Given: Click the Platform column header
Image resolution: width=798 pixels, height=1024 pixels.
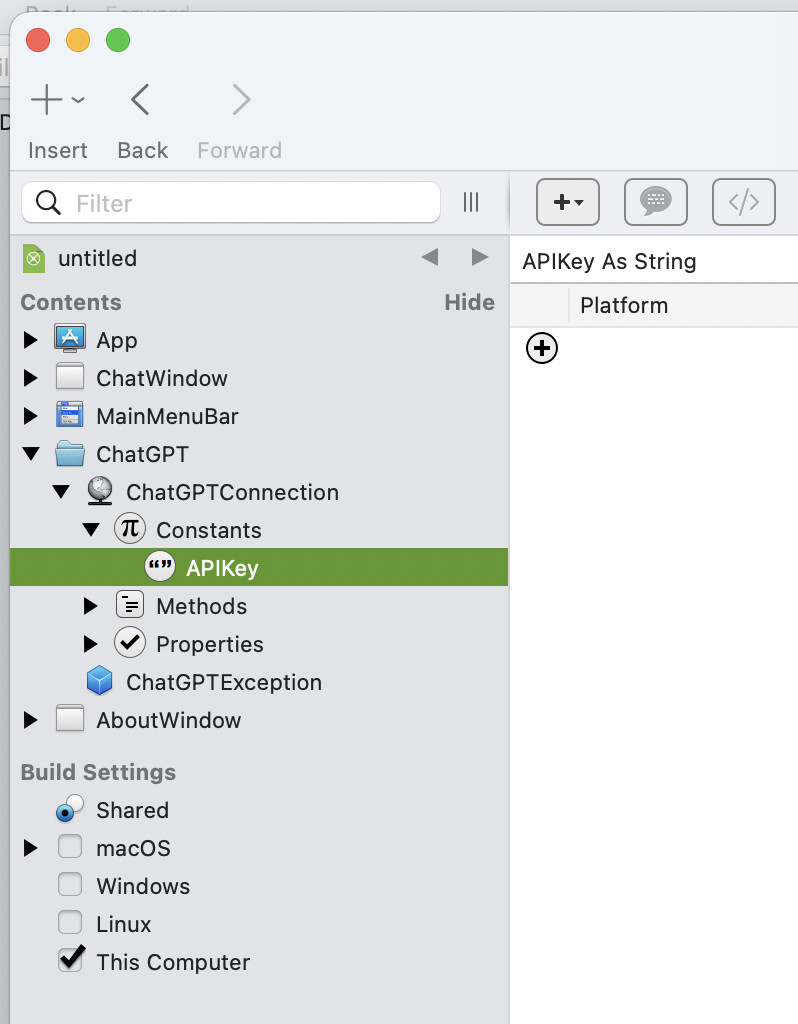Looking at the screenshot, I should coord(624,305).
